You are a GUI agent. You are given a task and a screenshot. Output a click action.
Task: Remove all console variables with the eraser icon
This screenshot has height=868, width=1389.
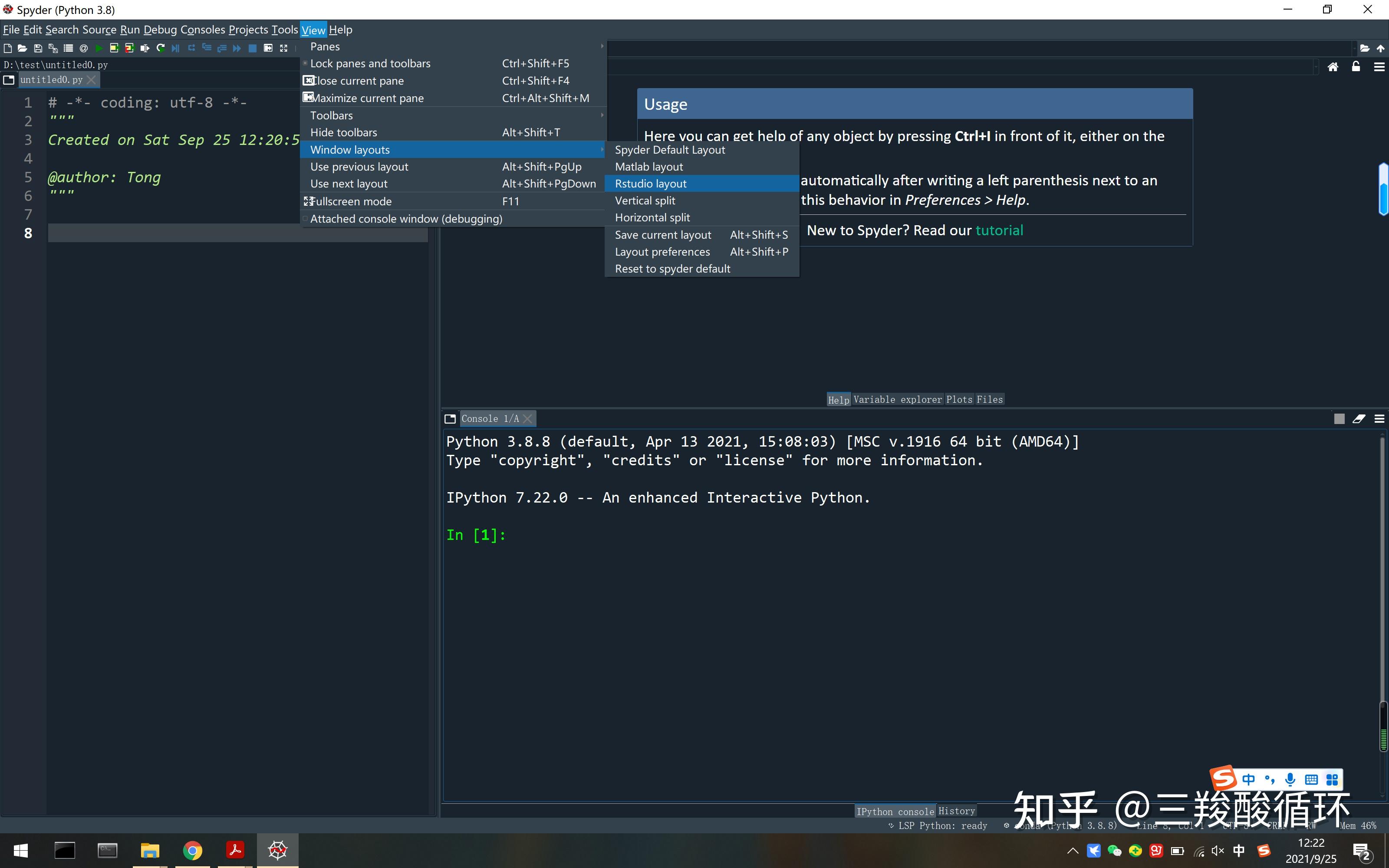(1359, 419)
